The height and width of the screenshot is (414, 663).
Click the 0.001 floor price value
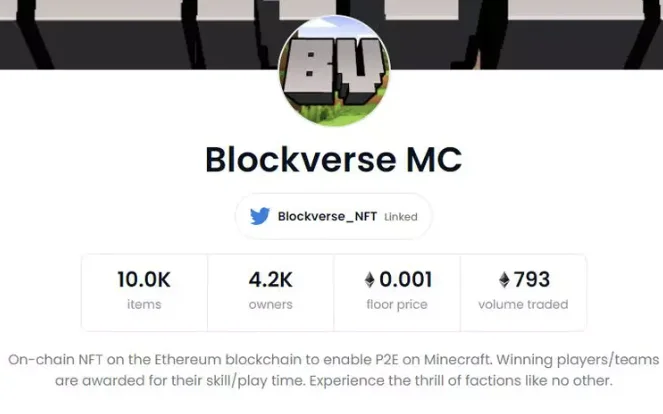[407, 280]
